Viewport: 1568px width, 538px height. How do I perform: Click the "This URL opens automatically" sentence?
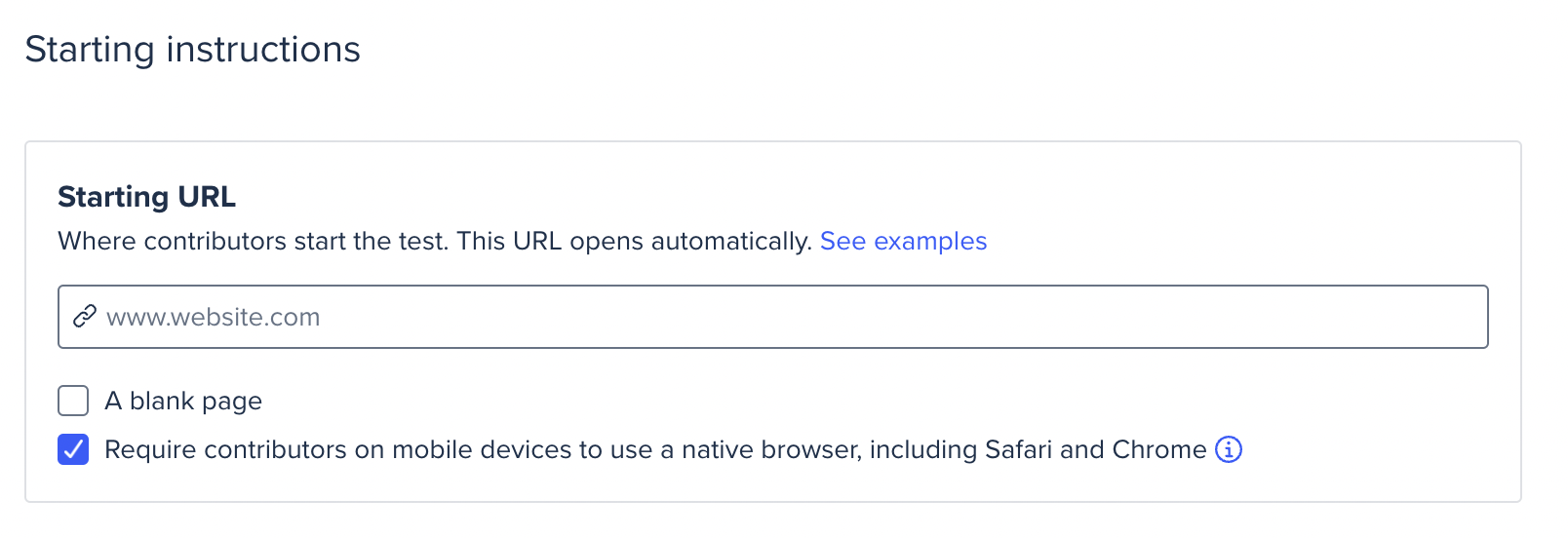point(635,241)
